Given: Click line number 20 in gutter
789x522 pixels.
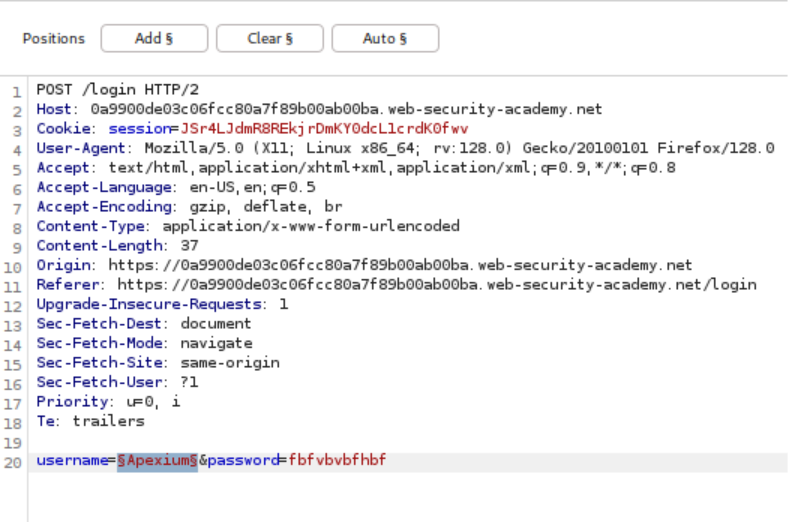Looking at the screenshot, I should point(14,462).
